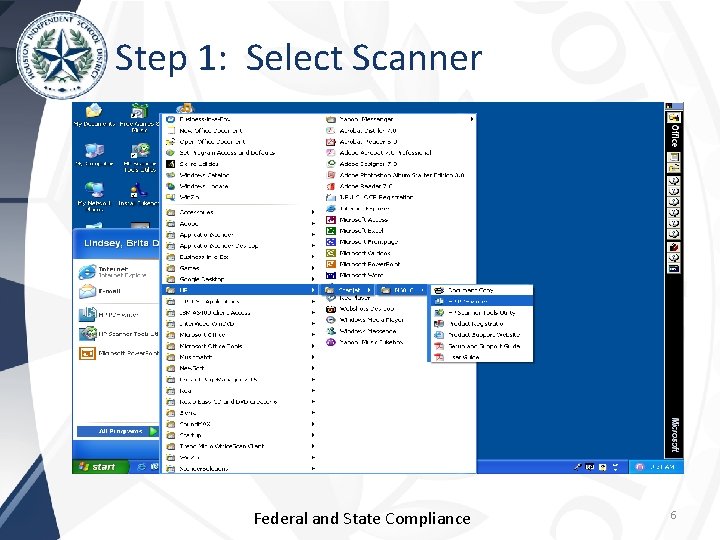720x540 pixels.
Task: Launch Windows Messenger
Action: 361,331
